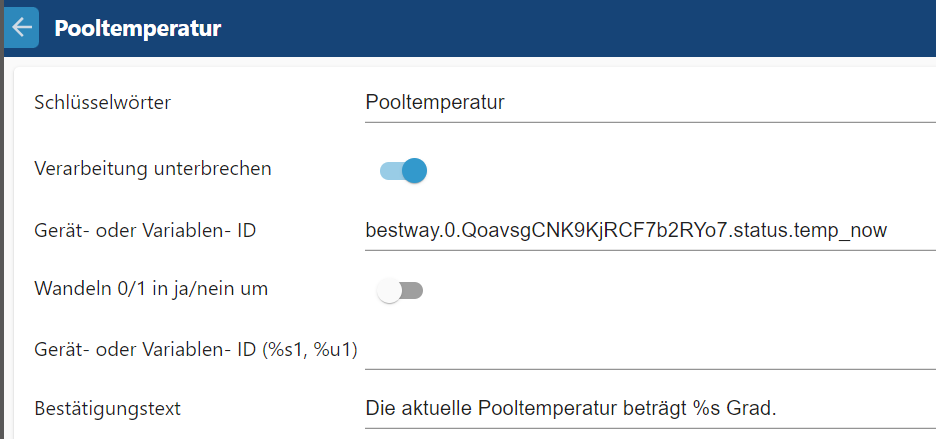This screenshot has height=439, width=936.
Task: Click the Gerät- oder Variablen- ID label
Action: pyautogui.click(x=145, y=230)
